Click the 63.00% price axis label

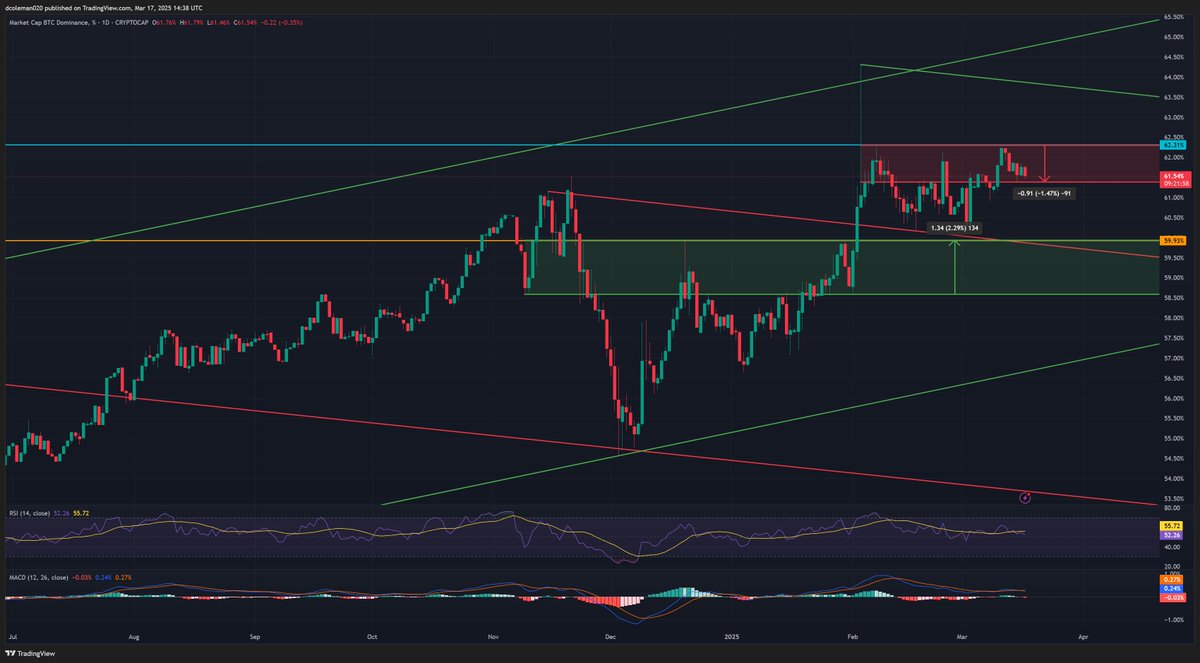click(1174, 117)
